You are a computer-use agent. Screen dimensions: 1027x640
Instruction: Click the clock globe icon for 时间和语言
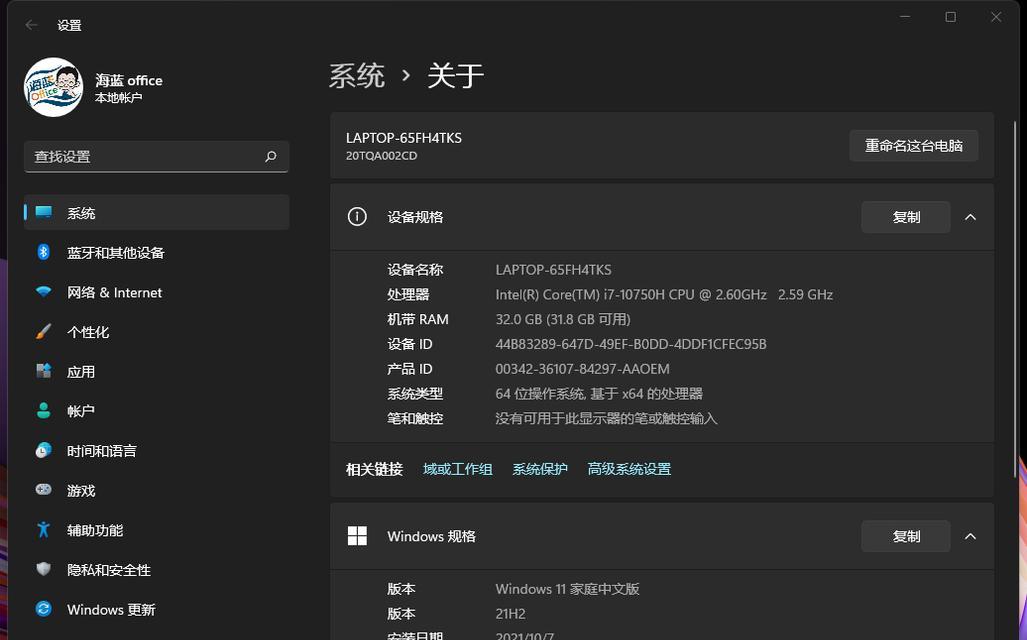[43, 451]
